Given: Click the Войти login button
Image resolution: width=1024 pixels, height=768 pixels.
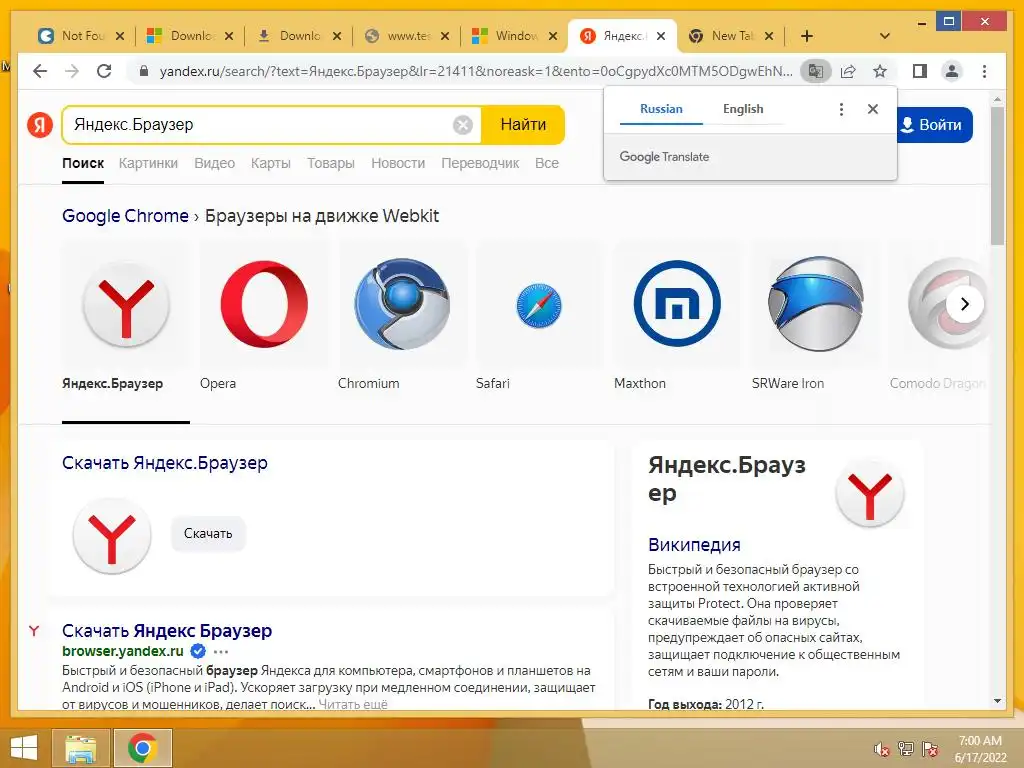Looking at the screenshot, I should tap(932, 125).
